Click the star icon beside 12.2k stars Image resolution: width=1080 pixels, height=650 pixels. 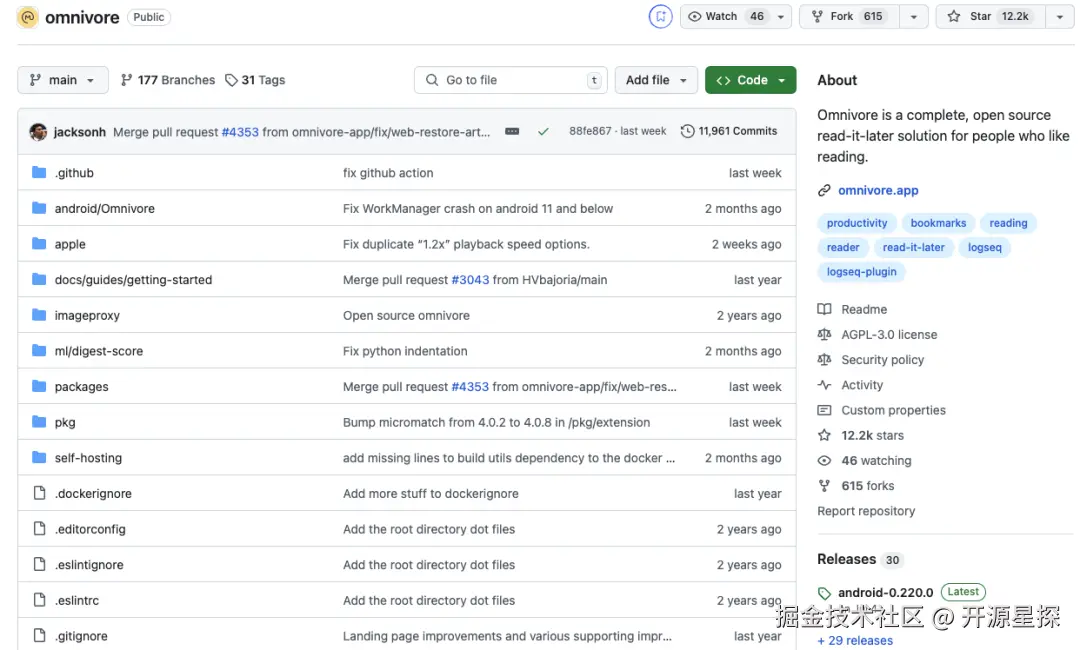[x=824, y=434]
